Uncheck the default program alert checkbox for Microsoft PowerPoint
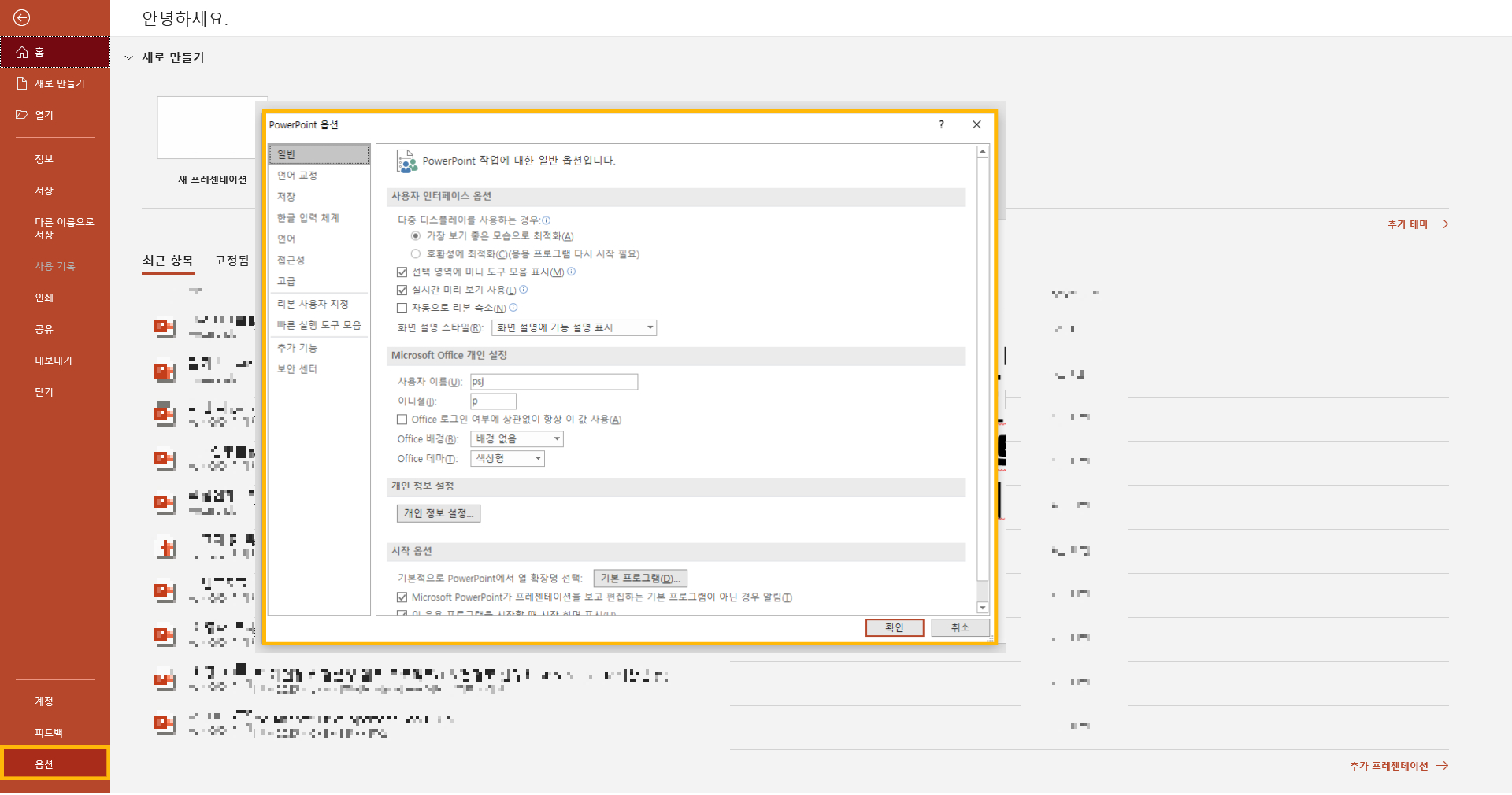 pyautogui.click(x=402, y=597)
